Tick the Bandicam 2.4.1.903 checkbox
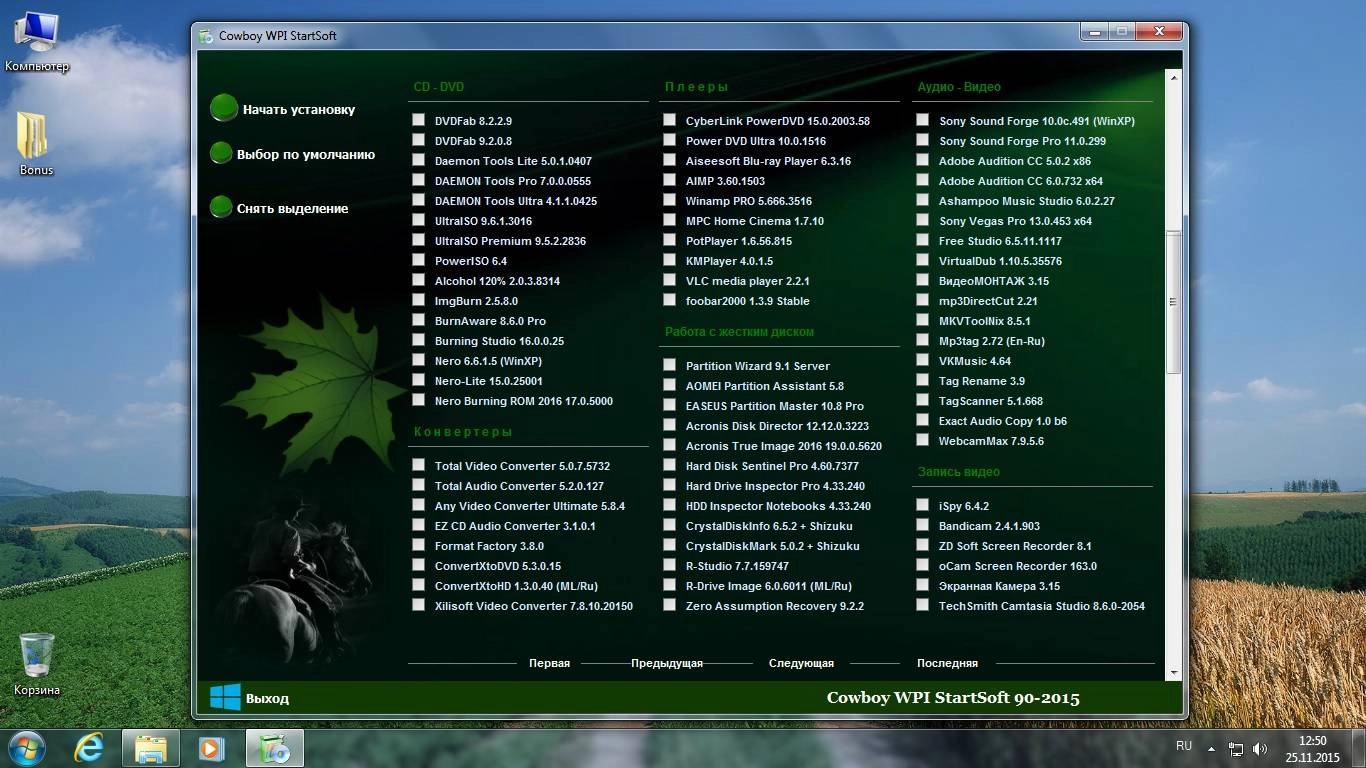 [922, 525]
